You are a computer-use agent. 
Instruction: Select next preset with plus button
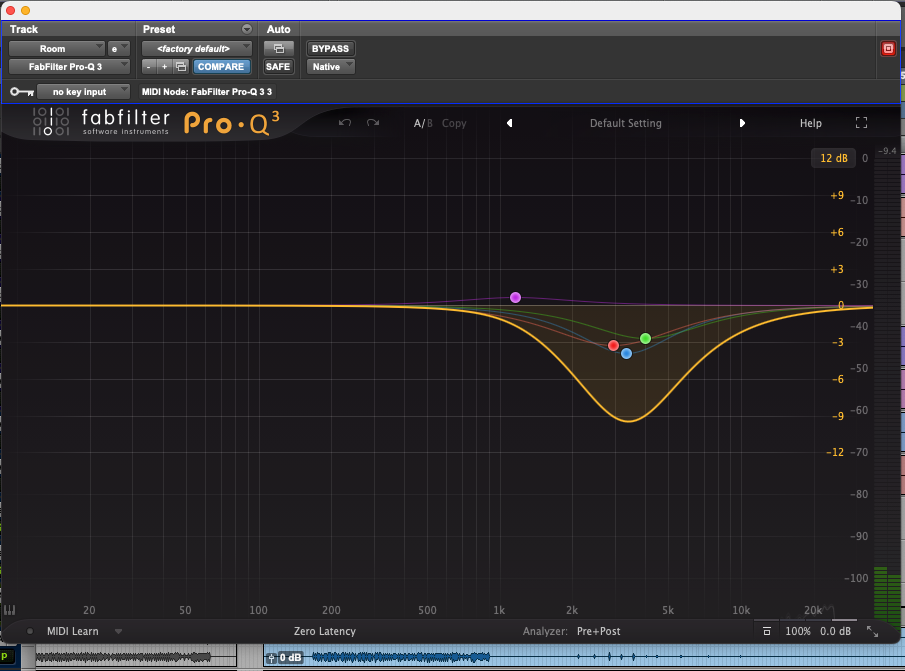tap(164, 67)
